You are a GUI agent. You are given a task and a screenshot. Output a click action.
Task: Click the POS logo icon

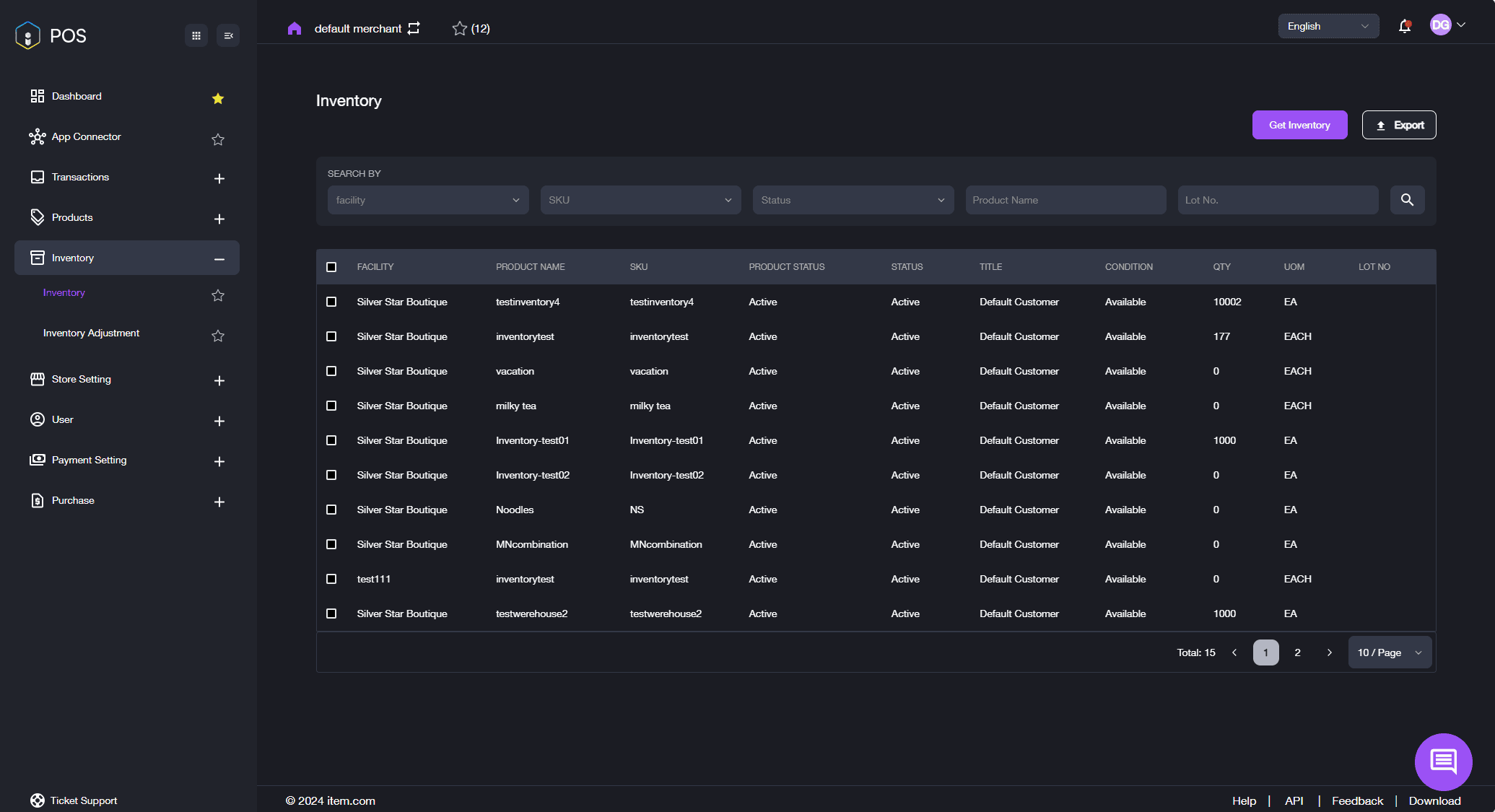pos(27,35)
